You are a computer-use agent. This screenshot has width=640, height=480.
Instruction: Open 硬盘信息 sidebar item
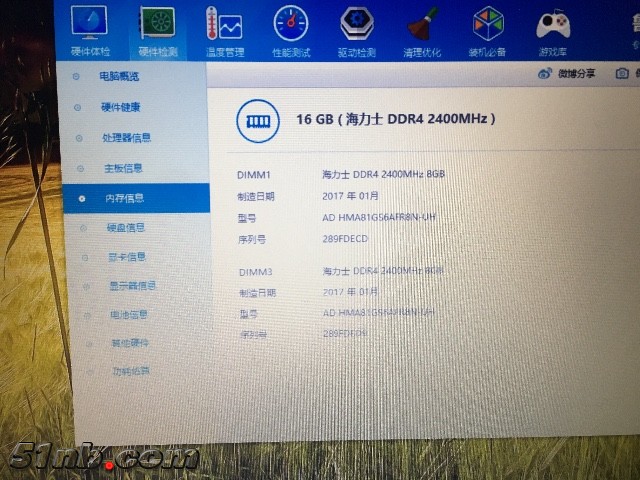[126, 228]
